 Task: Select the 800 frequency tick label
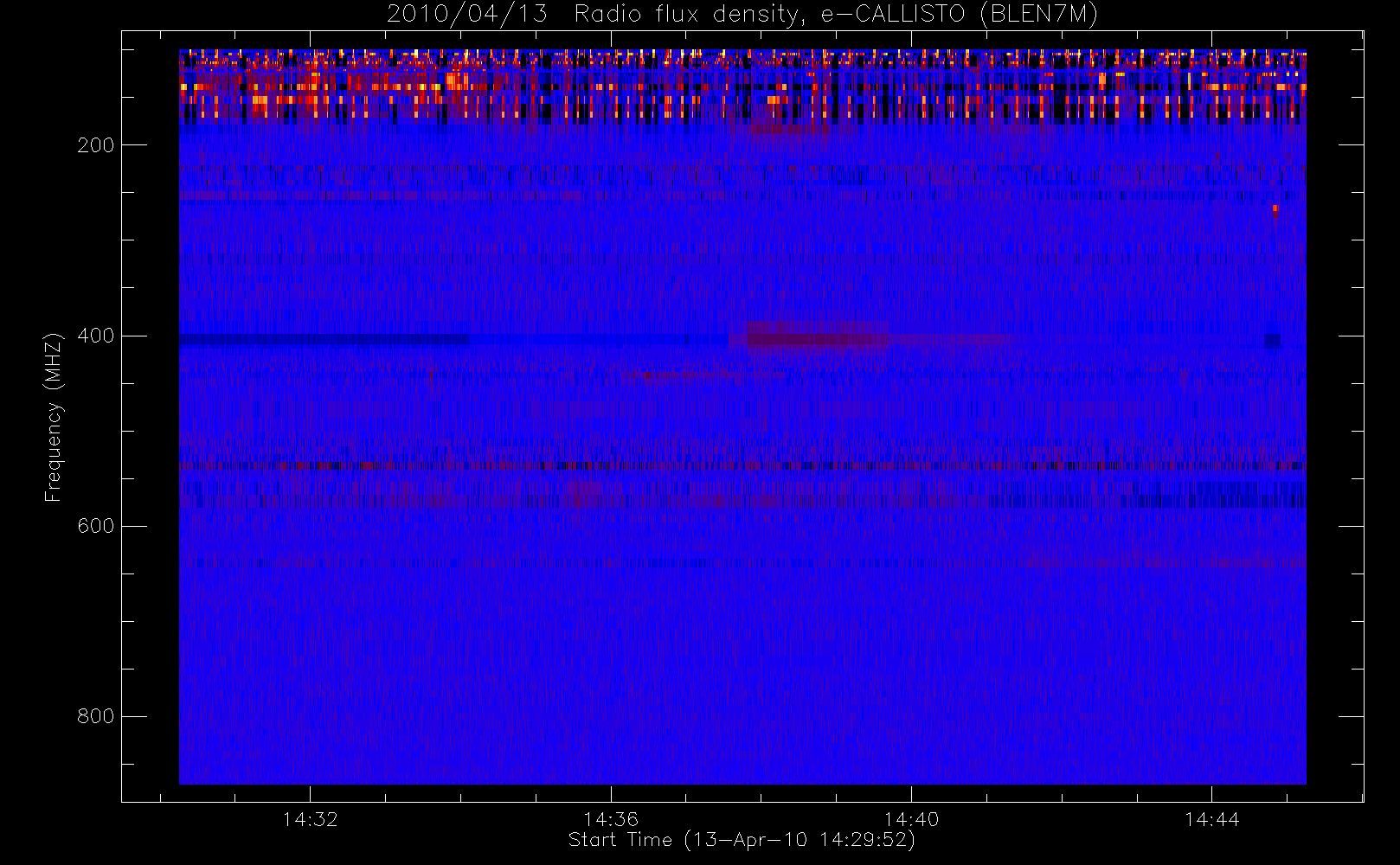click(x=95, y=716)
